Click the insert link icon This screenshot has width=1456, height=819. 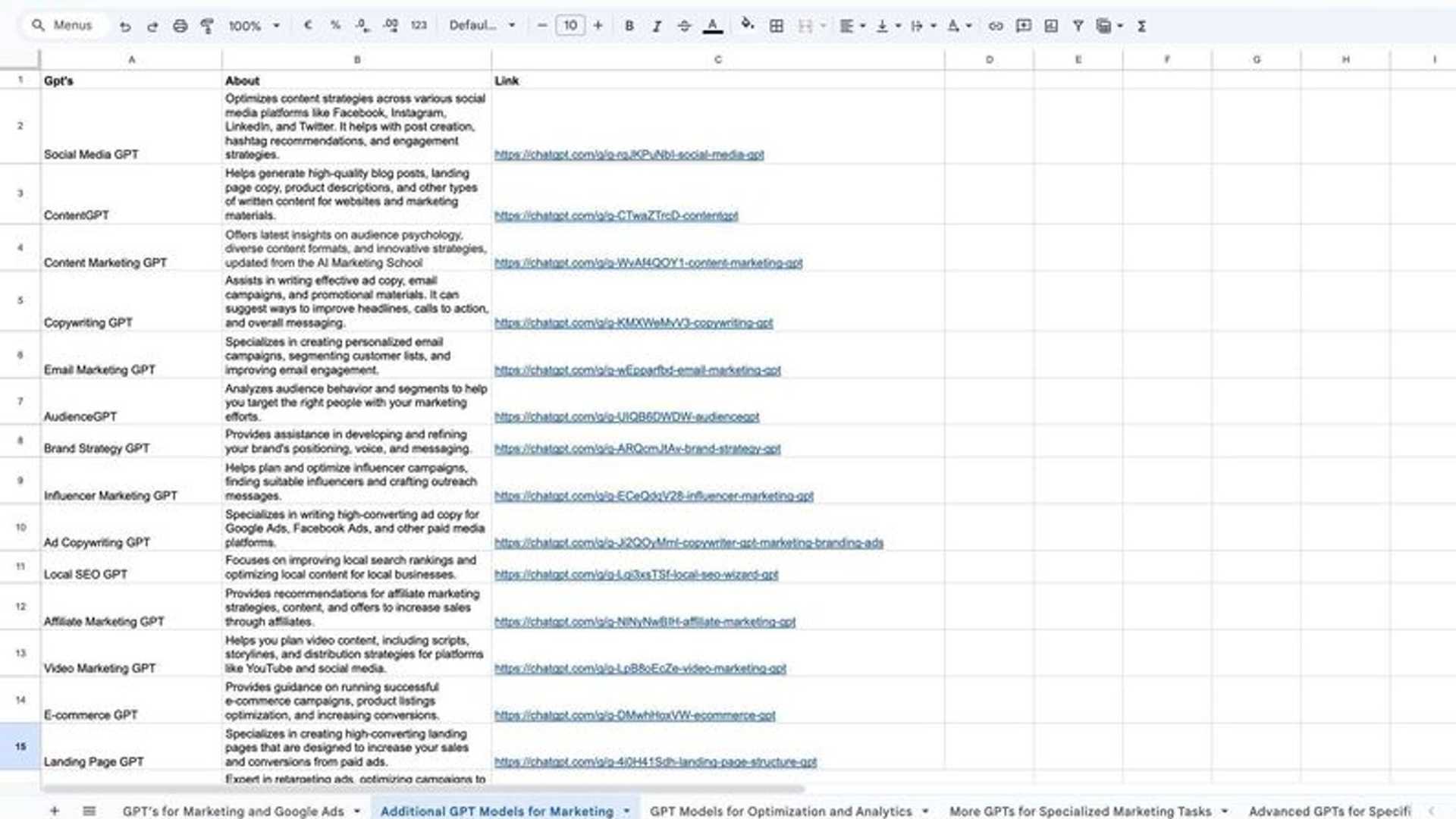(996, 26)
